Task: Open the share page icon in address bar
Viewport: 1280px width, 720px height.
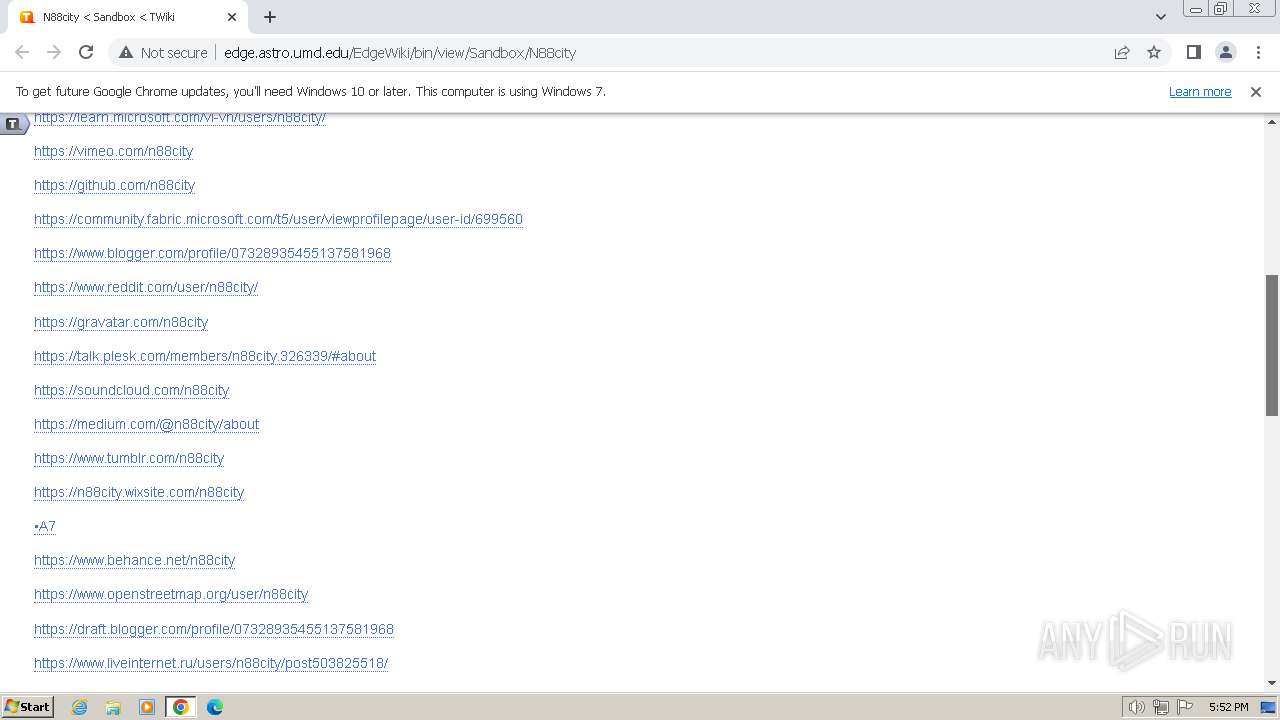Action: point(1122,52)
